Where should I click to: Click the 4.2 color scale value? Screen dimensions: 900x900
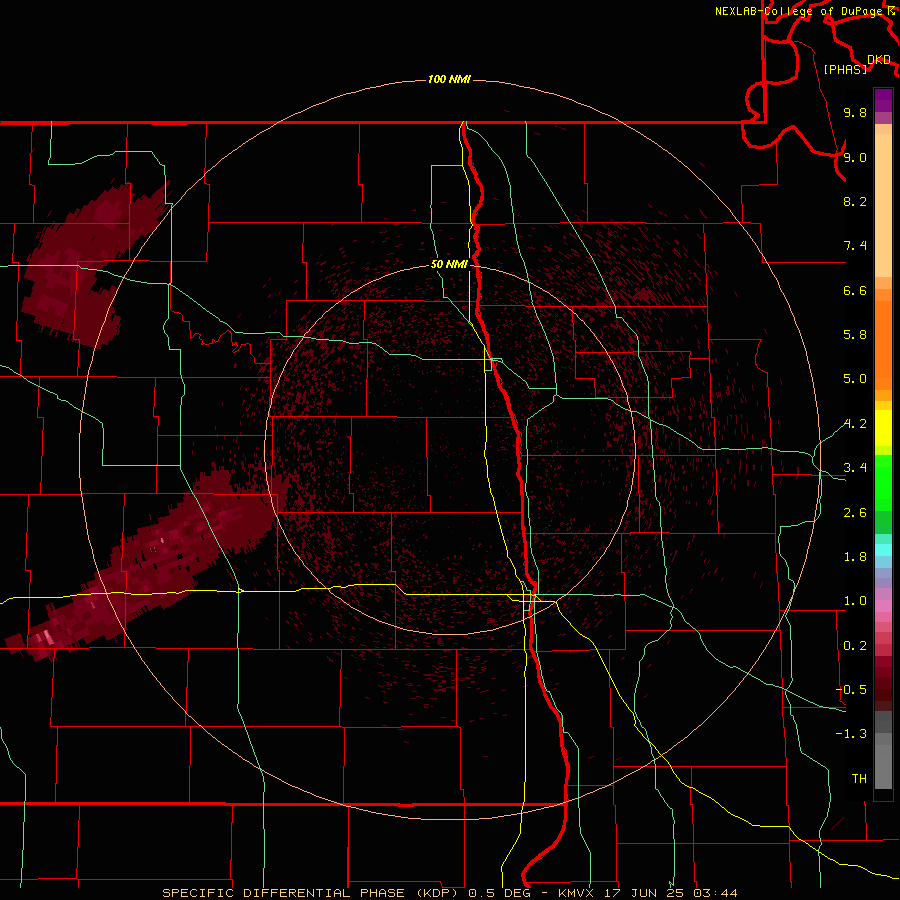click(855, 424)
